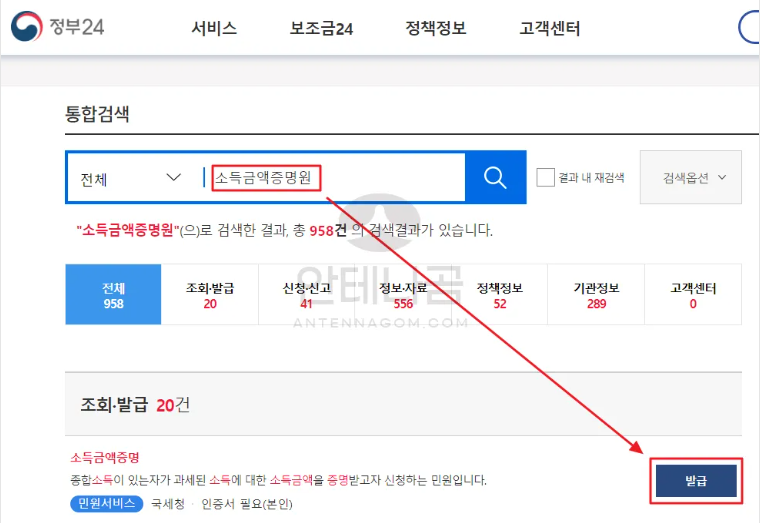This screenshot has width=762, height=523.
Task: Click the magnifying glass search icon
Action: tap(495, 178)
